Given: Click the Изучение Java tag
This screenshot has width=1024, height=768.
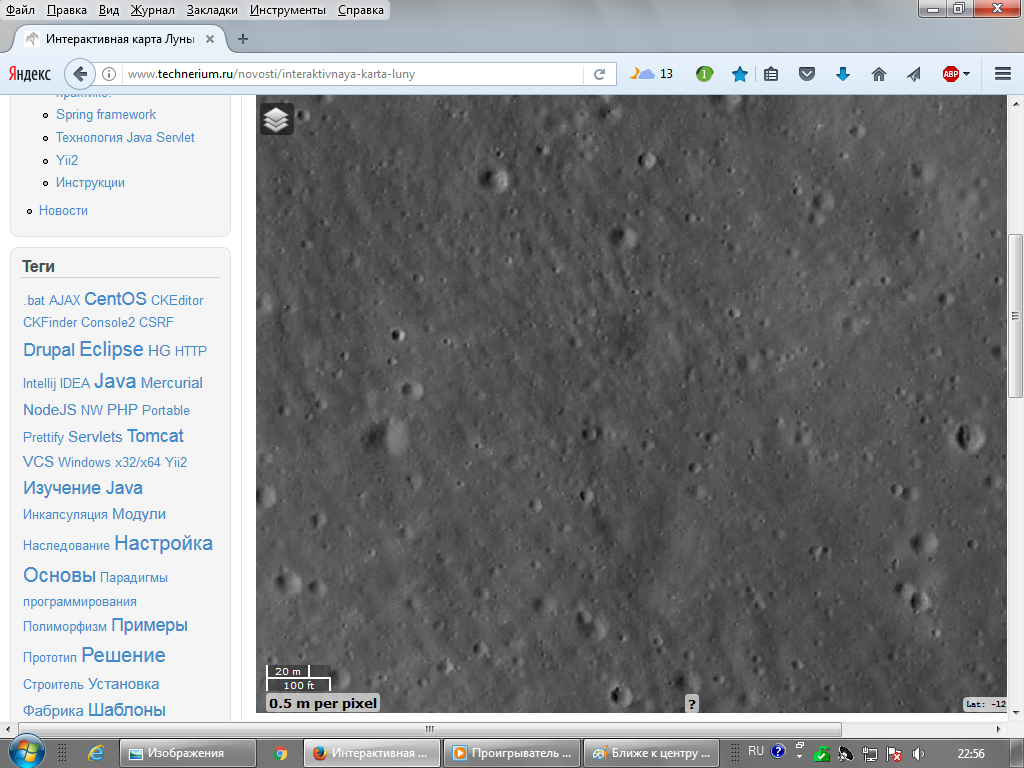Looking at the screenshot, I should [x=83, y=488].
